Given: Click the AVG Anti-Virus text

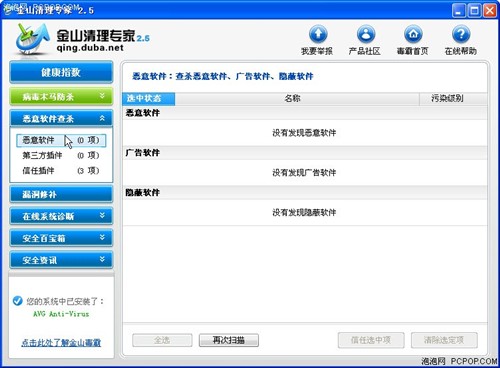Looking at the screenshot, I should [x=61, y=314].
